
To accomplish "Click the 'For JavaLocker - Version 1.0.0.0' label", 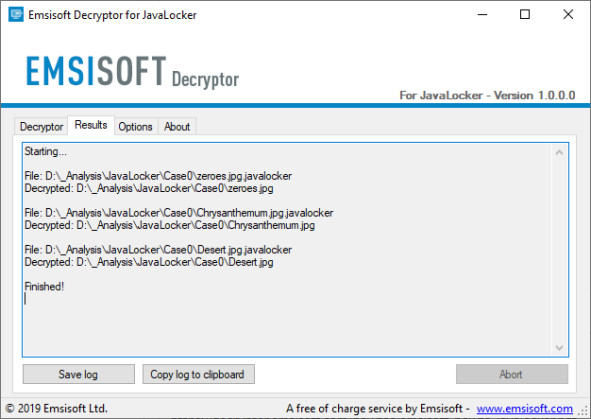I will click(487, 95).
